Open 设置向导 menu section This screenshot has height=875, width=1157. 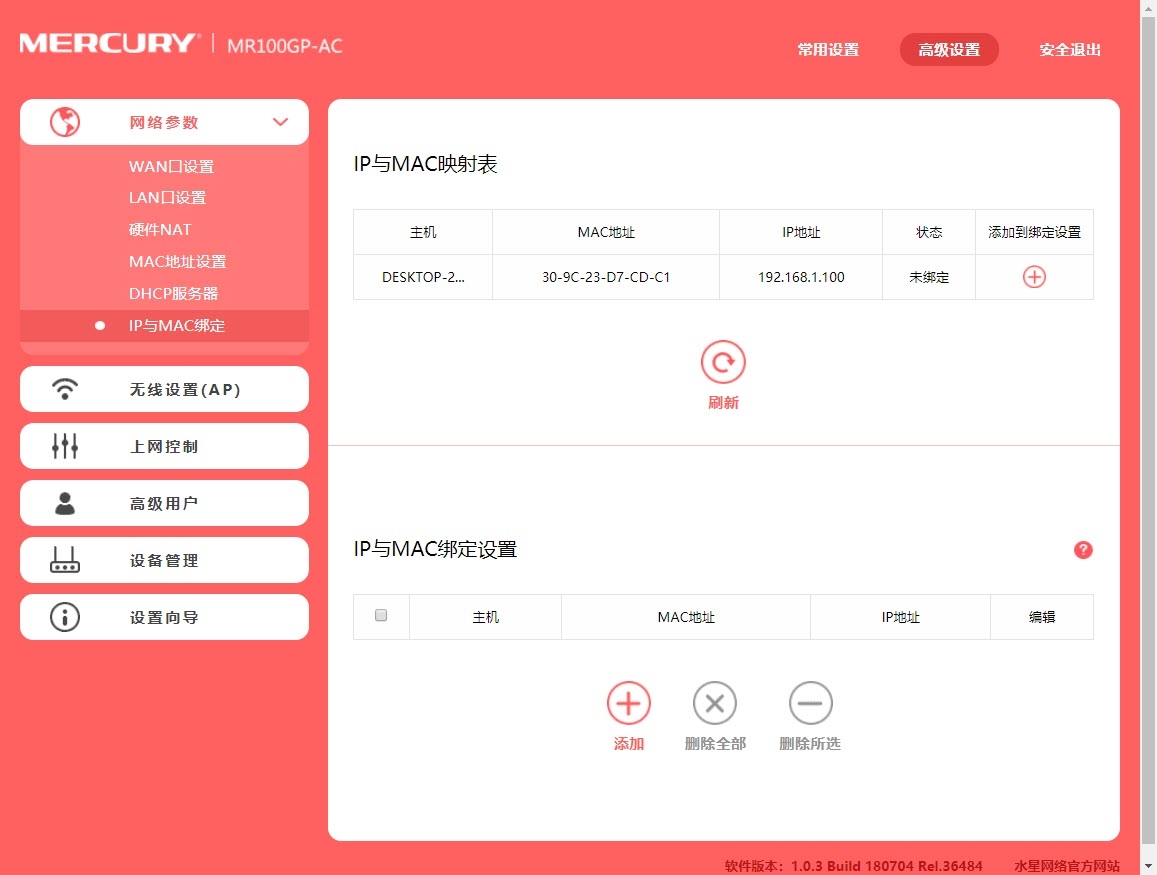164,617
